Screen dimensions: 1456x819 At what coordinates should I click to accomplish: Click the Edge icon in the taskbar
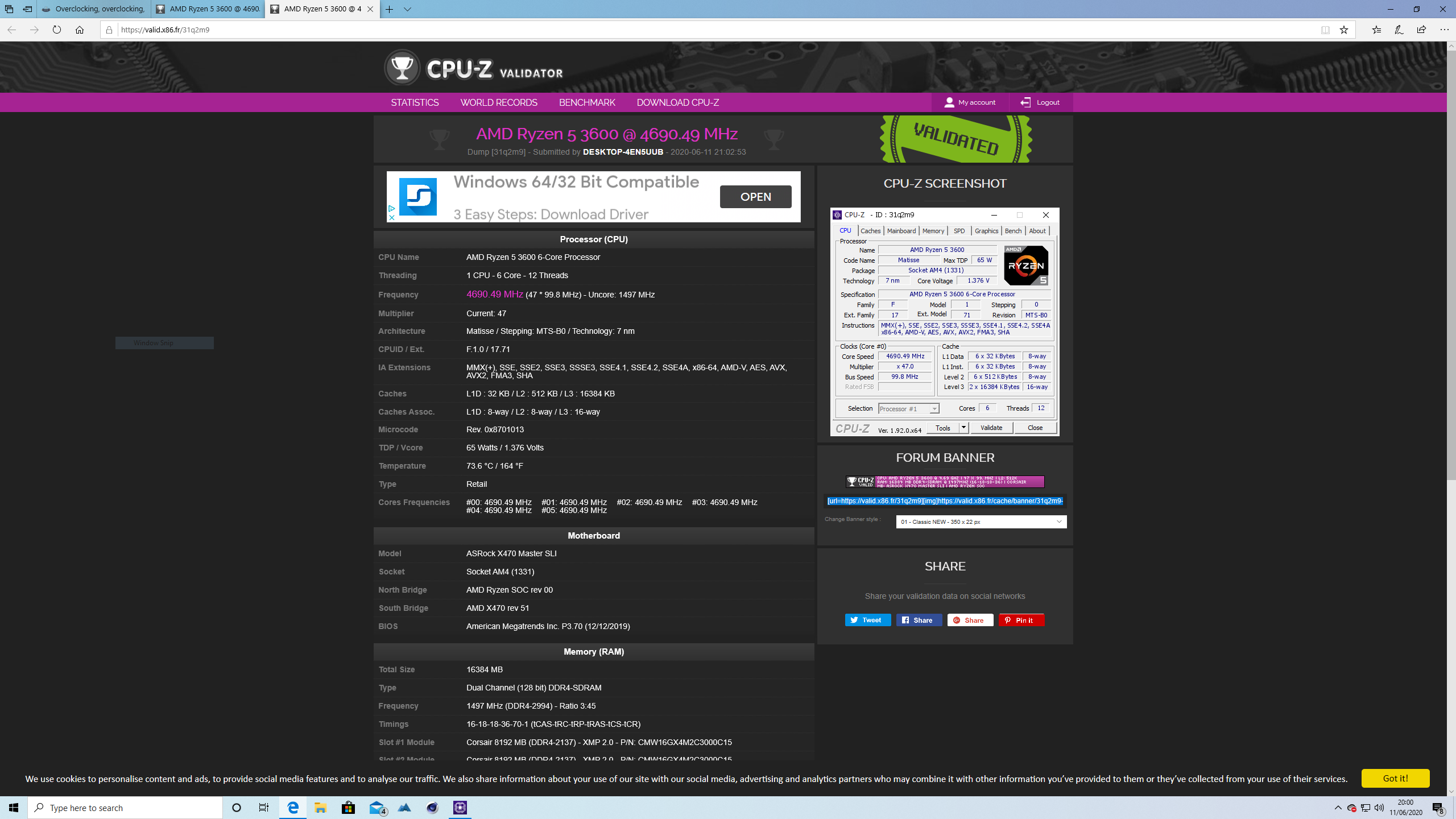pyautogui.click(x=293, y=808)
